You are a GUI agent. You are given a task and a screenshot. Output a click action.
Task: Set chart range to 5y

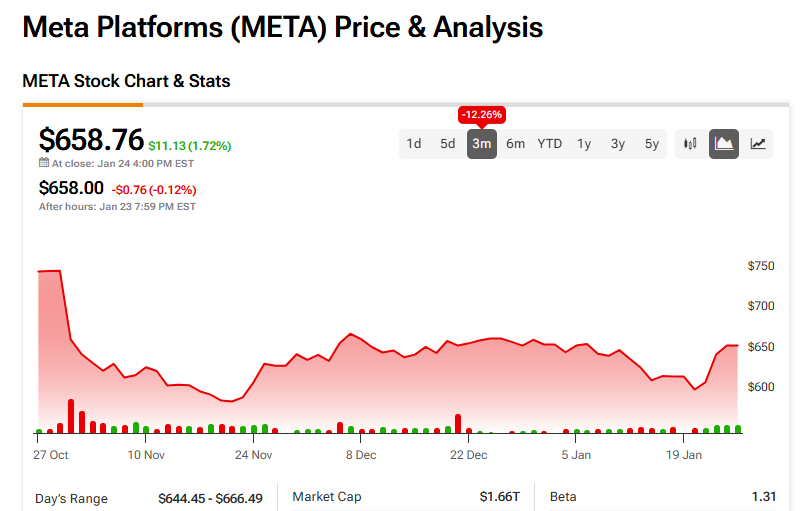tap(652, 144)
